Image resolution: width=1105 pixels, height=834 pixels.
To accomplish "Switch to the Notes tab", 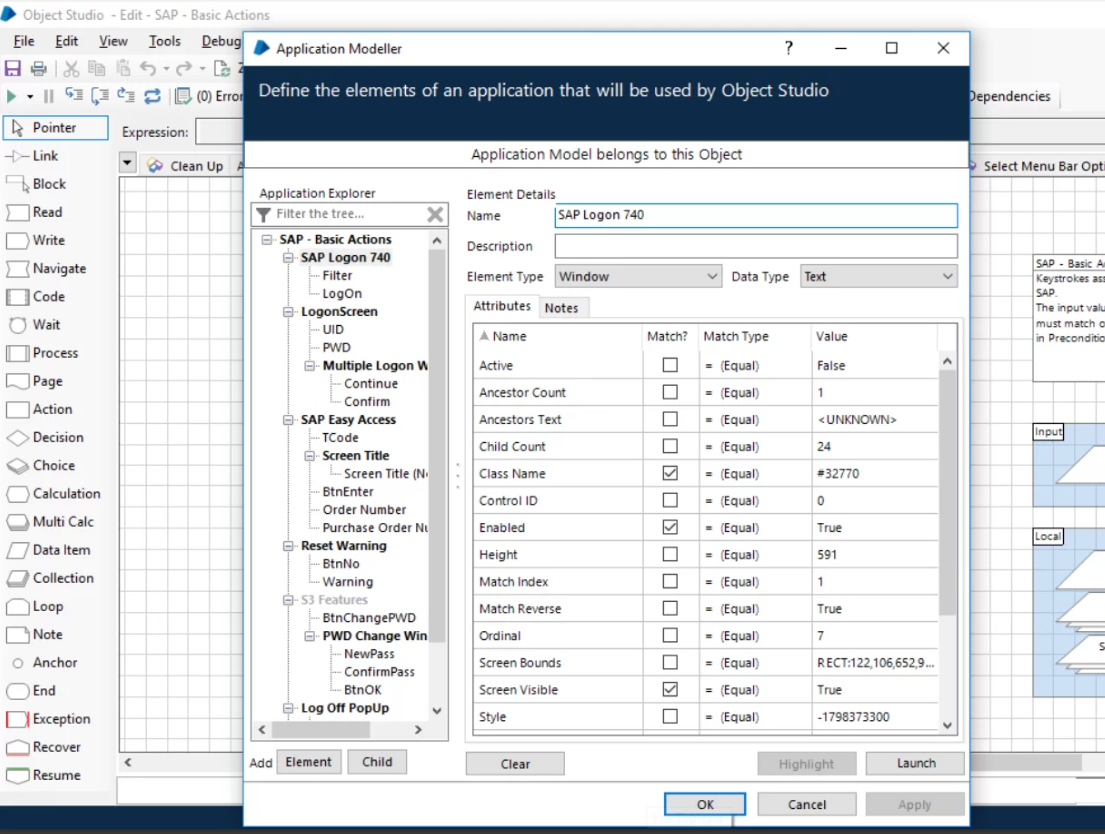I will pyautogui.click(x=561, y=307).
